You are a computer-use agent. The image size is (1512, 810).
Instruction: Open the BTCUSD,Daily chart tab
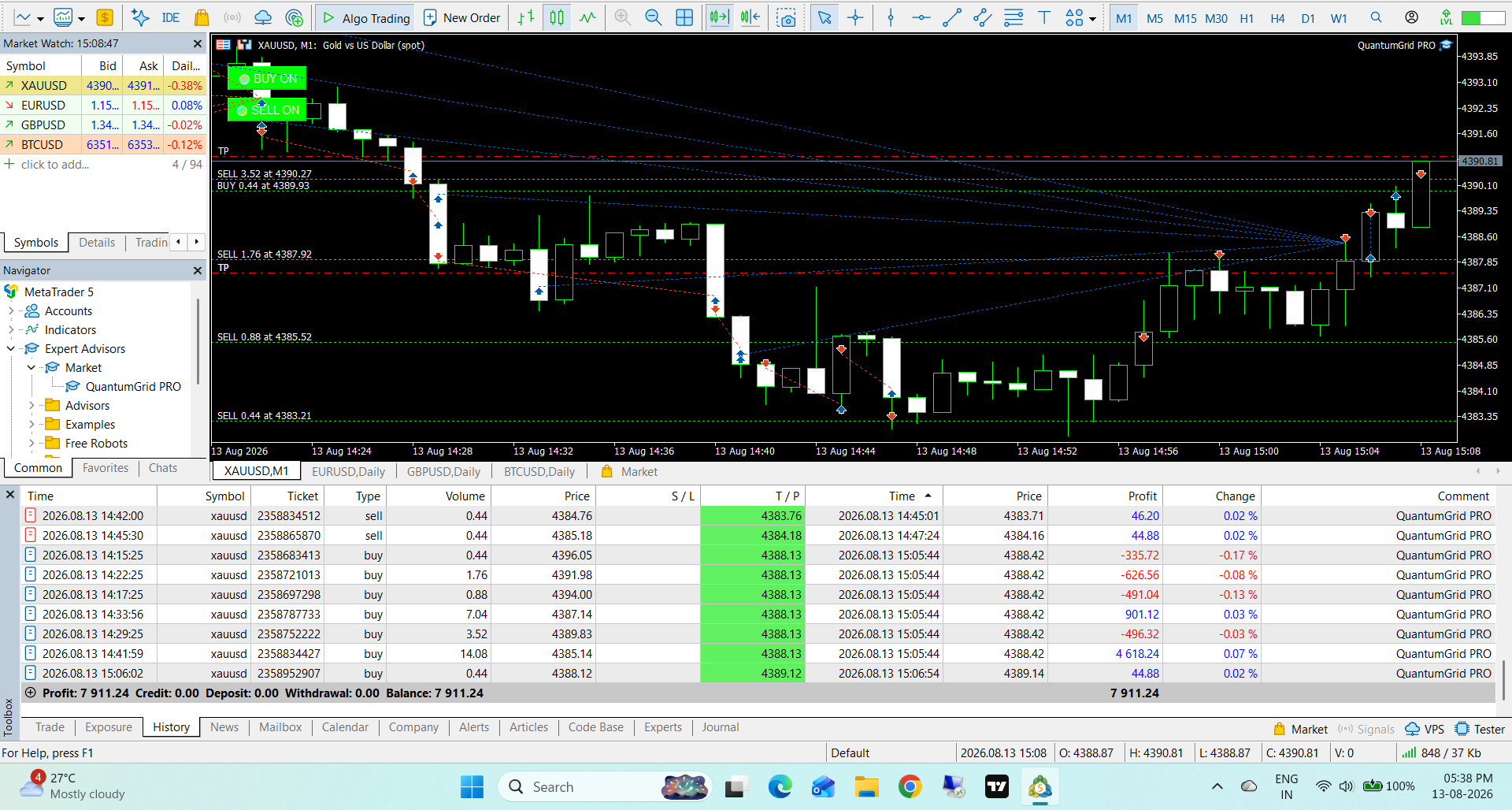539,471
